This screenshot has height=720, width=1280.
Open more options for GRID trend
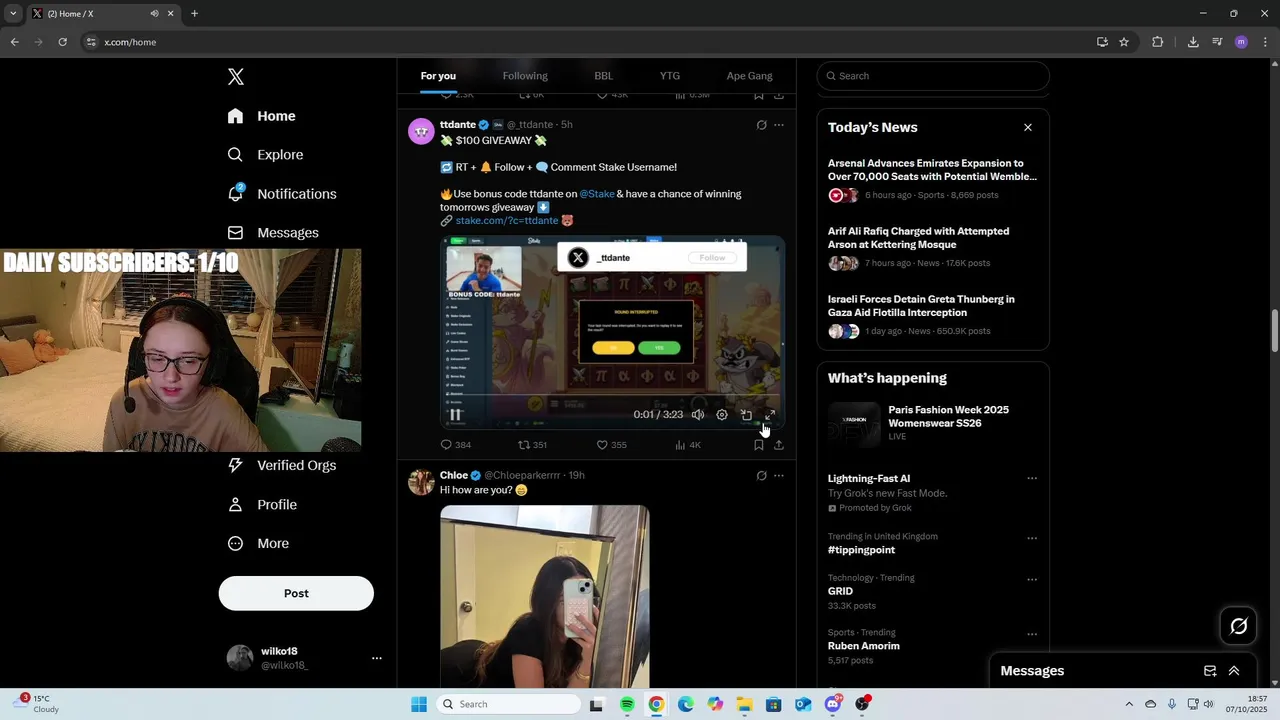coord(1032,579)
